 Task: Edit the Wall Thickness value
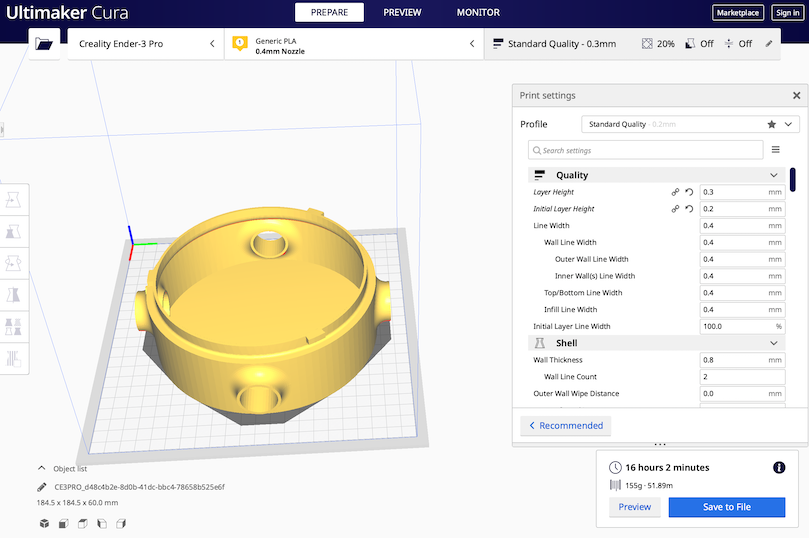click(x=742, y=360)
